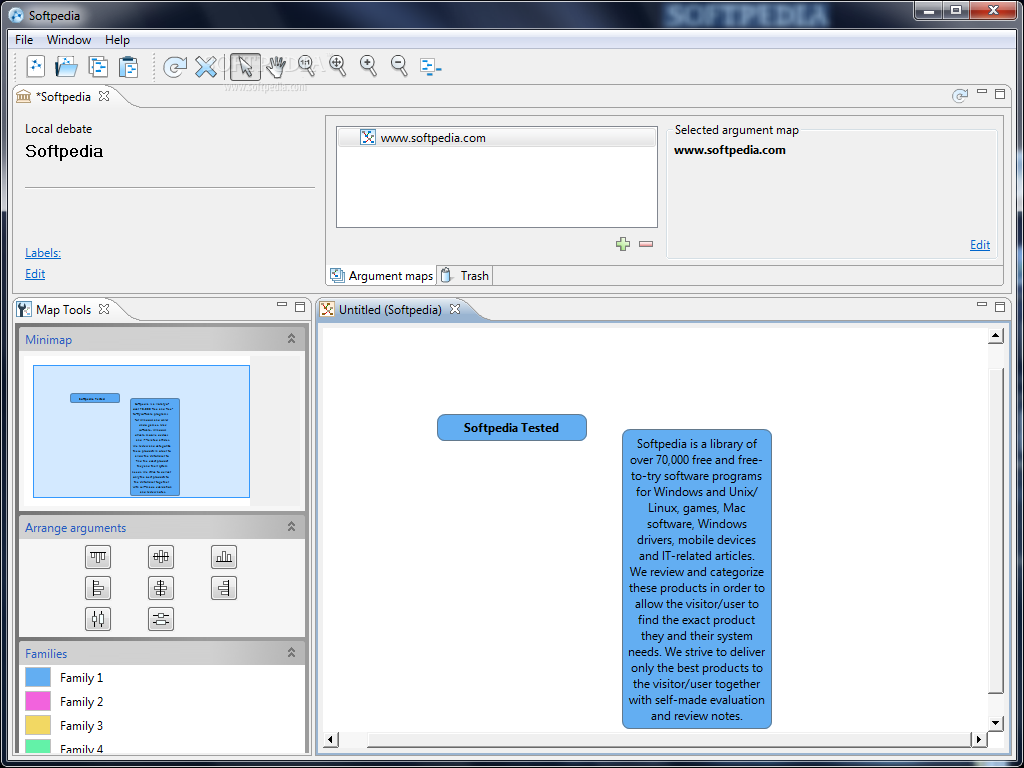Select the hand pan tool
Image resolution: width=1024 pixels, height=768 pixels.
(x=276, y=66)
